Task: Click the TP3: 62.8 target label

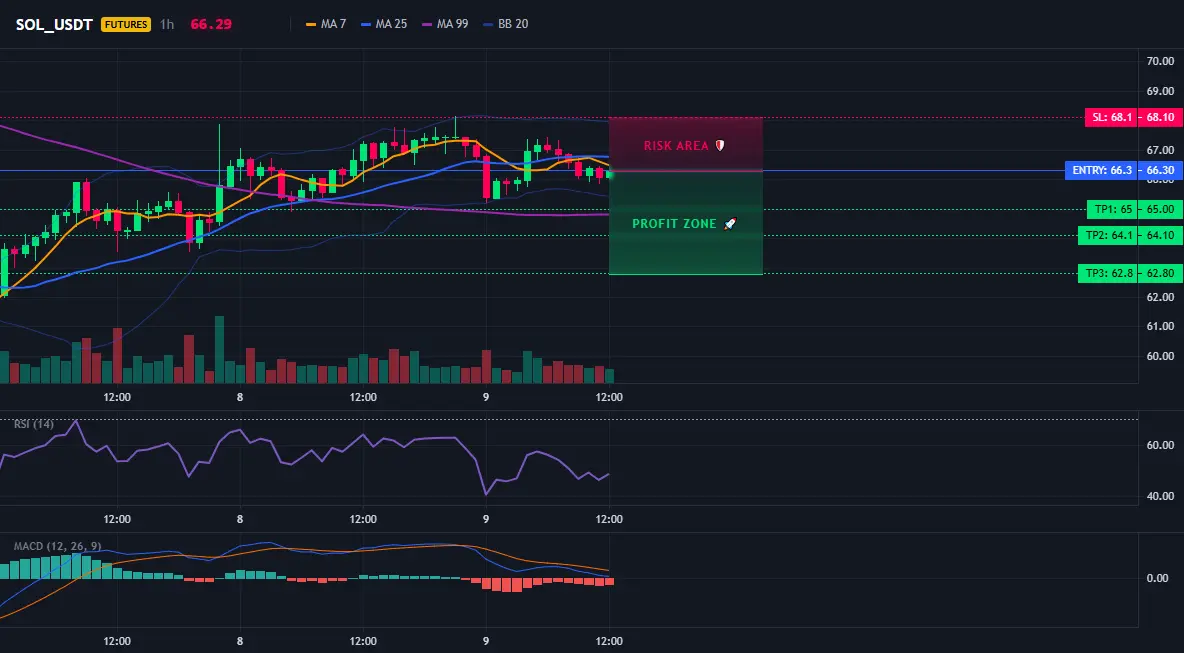Action: click(x=1108, y=273)
